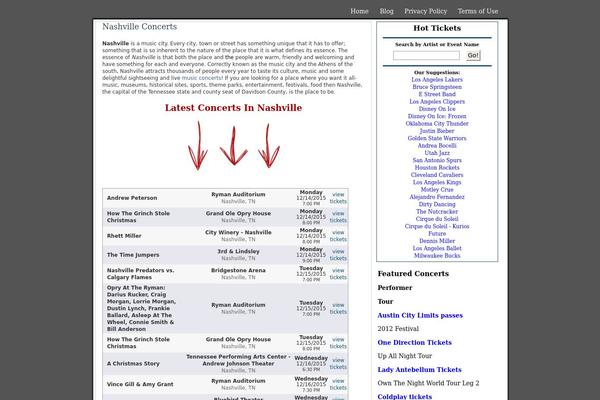This screenshot has height=400, width=600.
Task: Click the Hot Tickets heading
Action: 437,28
